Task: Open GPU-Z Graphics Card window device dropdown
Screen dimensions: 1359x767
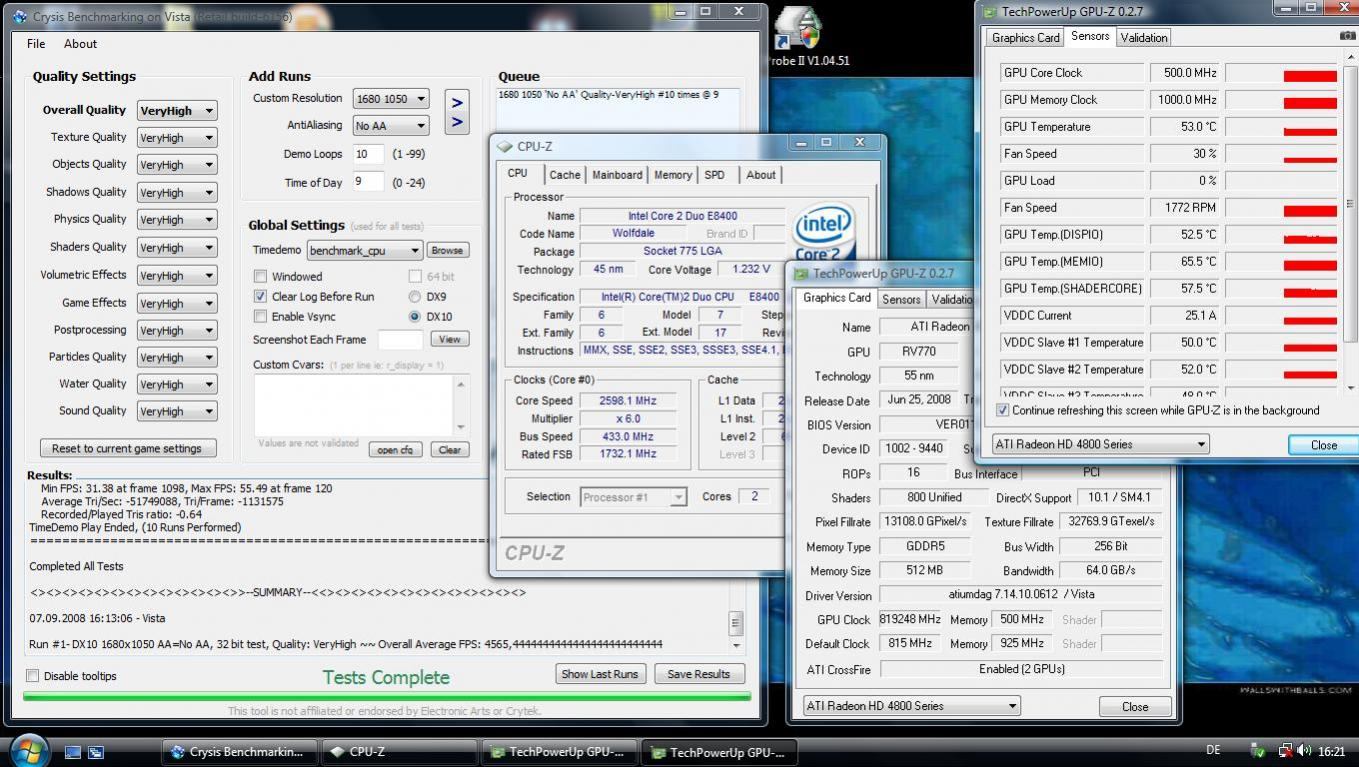Action: pos(911,705)
